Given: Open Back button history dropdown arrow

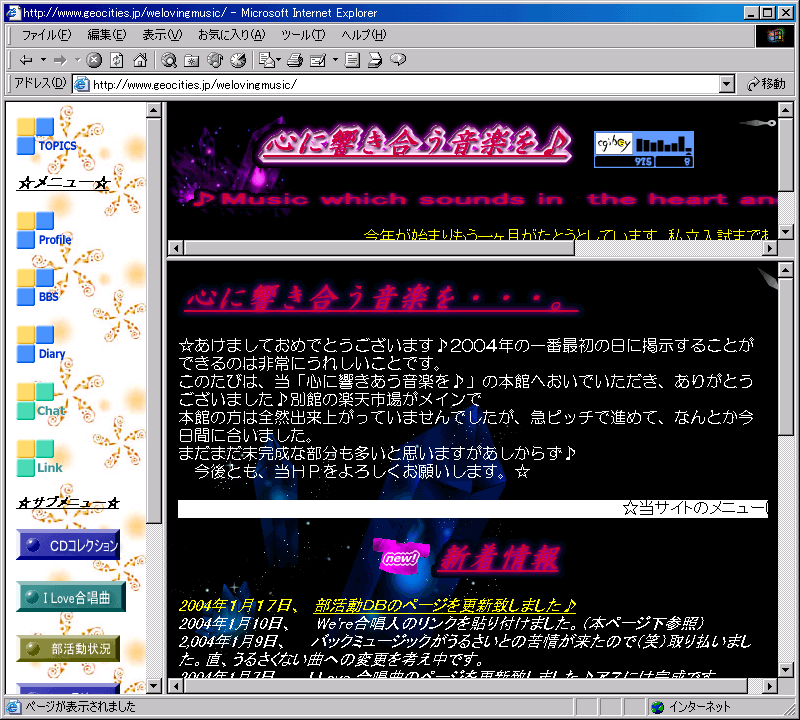Looking at the screenshot, I should [x=43, y=60].
